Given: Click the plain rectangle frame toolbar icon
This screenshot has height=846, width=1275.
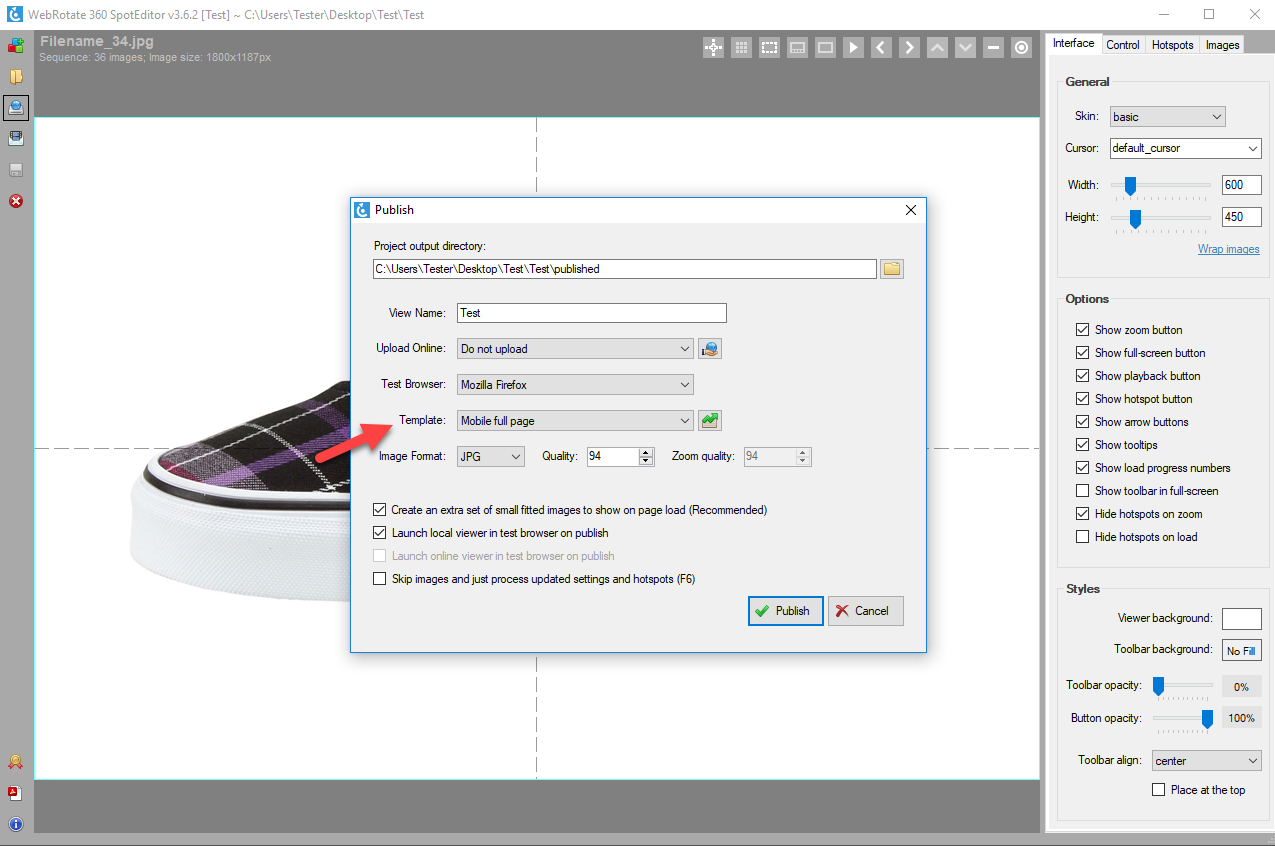Looking at the screenshot, I should [x=825, y=47].
